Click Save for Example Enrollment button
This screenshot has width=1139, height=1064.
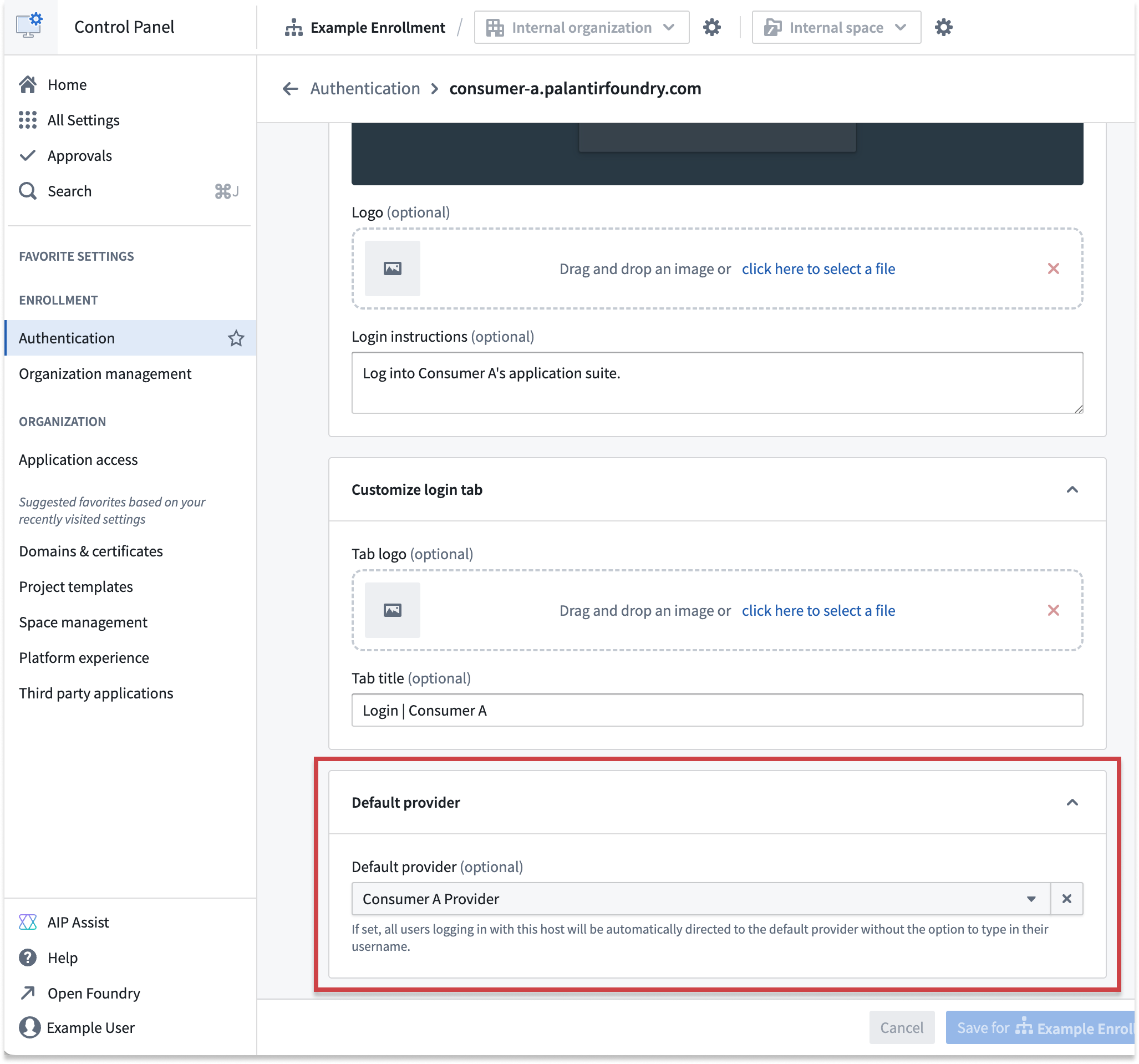1040,1028
